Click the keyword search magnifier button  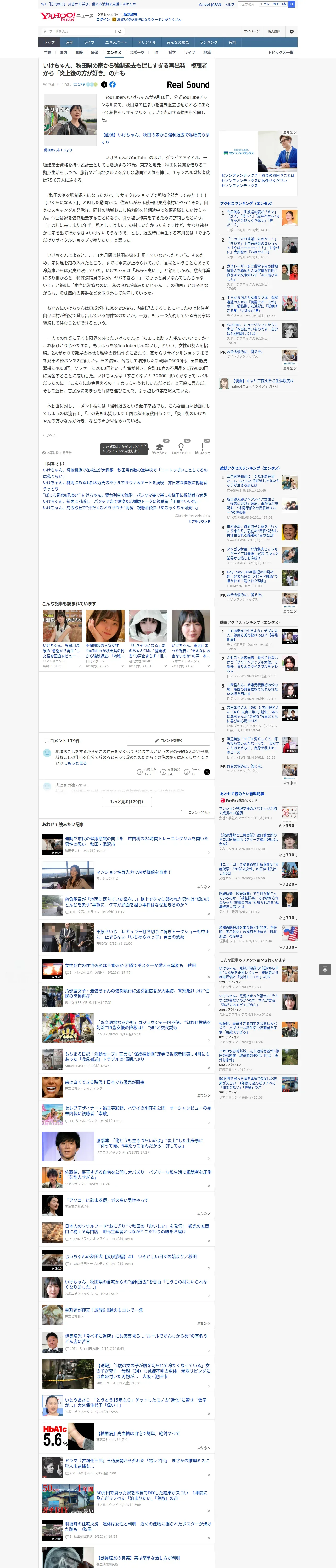click(x=120, y=32)
